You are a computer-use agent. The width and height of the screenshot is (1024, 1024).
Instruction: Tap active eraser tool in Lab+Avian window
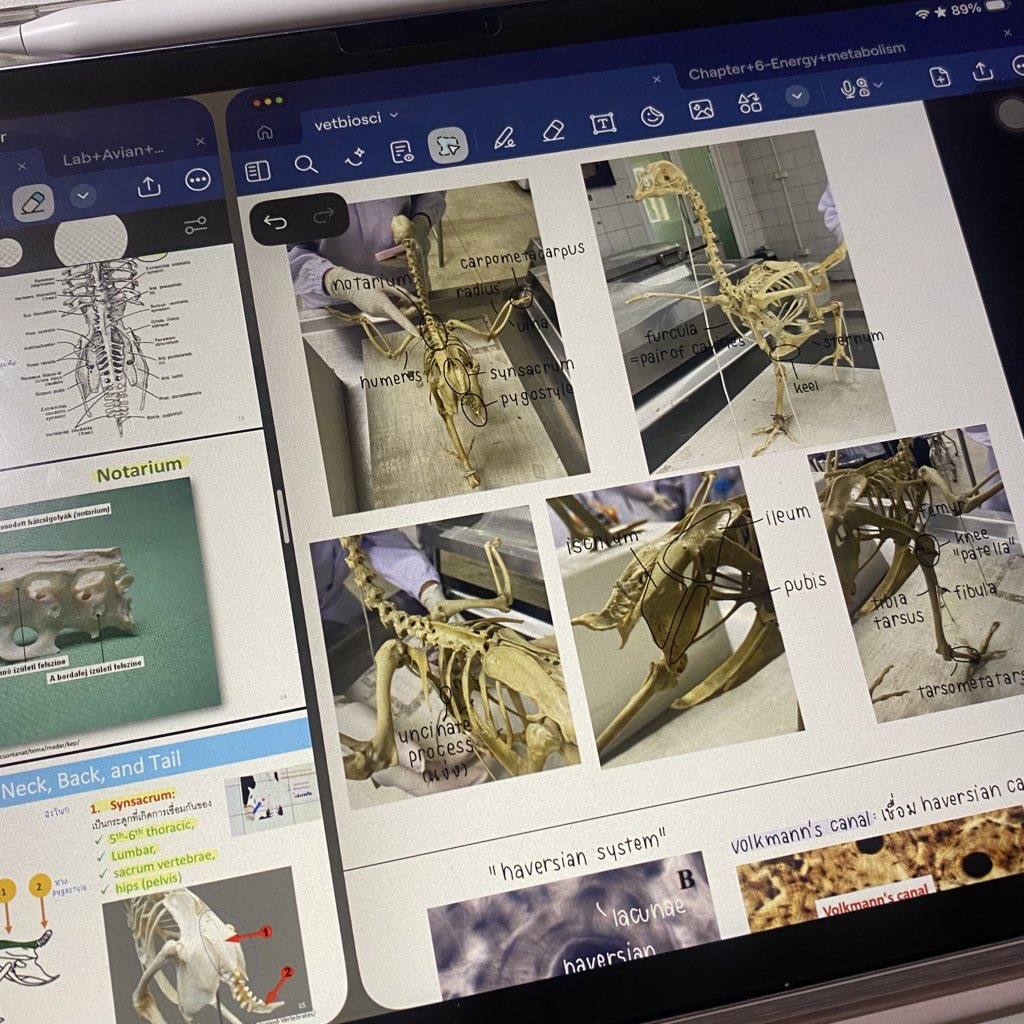tap(33, 203)
